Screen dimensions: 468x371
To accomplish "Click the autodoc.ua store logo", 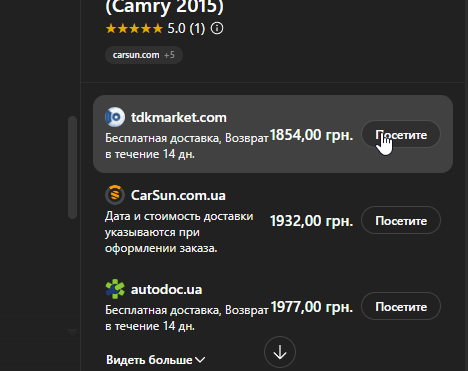I will tap(115, 289).
